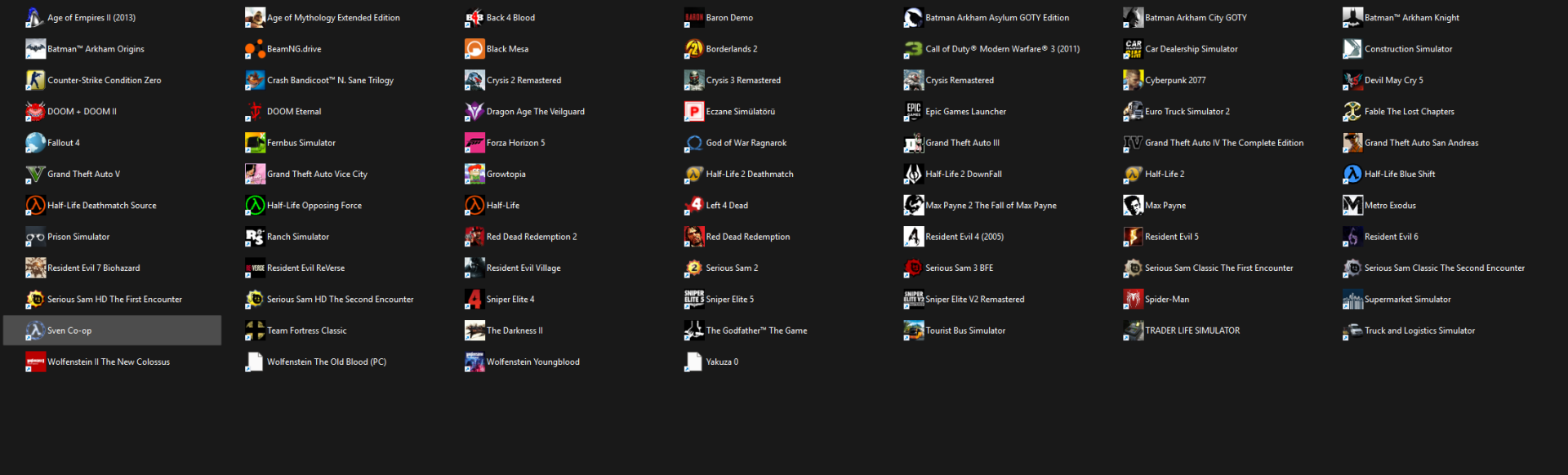1568x475 pixels.
Task: Click the Counter-Strike Condition Zero icon
Action: coord(35,80)
